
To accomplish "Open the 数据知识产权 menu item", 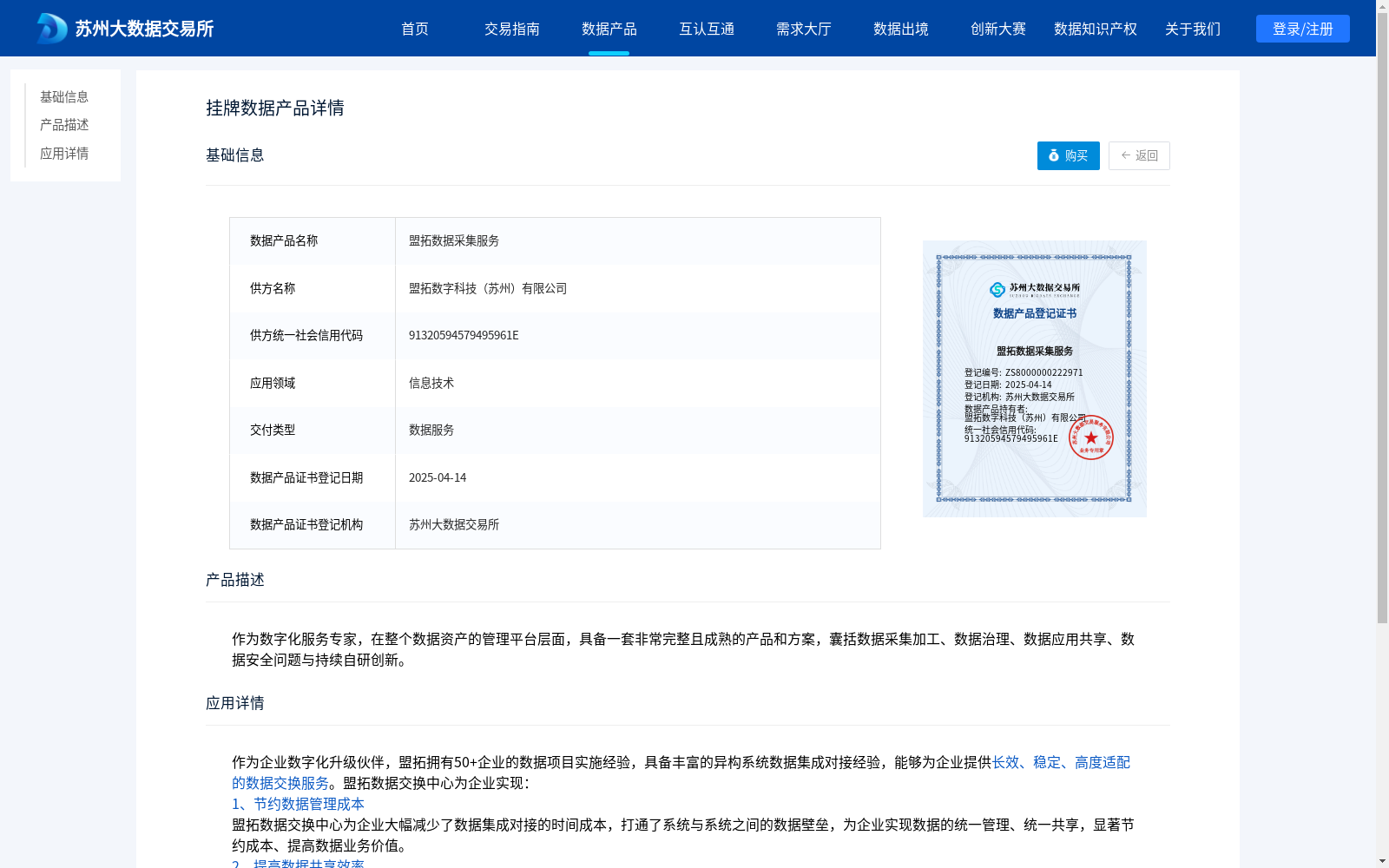I will click(1096, 29).
